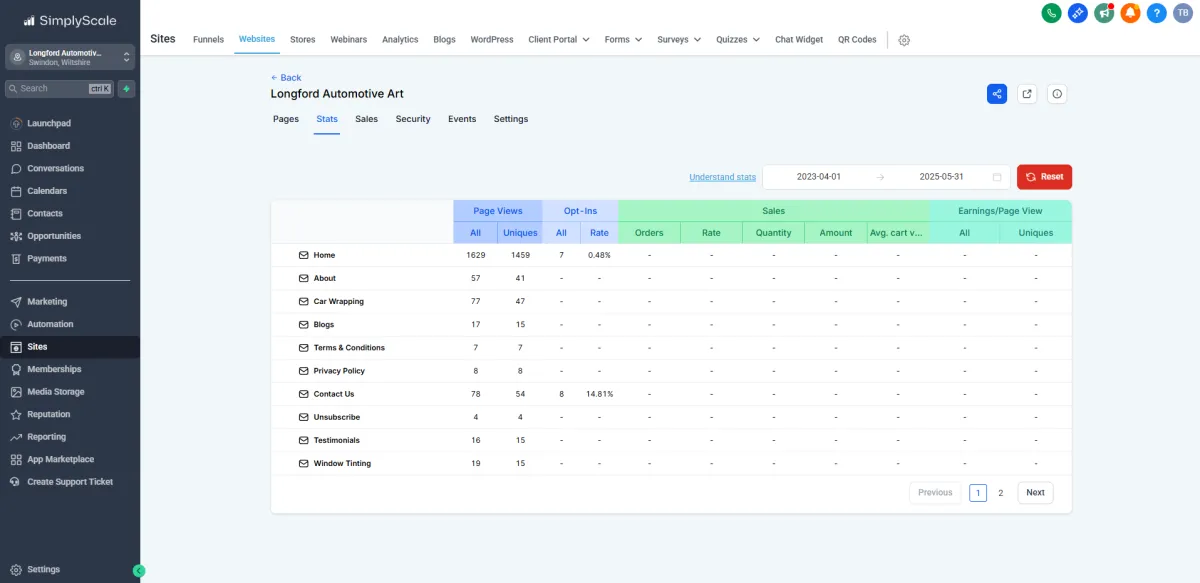Collapse the sidebar with green arrow
This screenshot has width=1200, height=583.
point(139,571)
